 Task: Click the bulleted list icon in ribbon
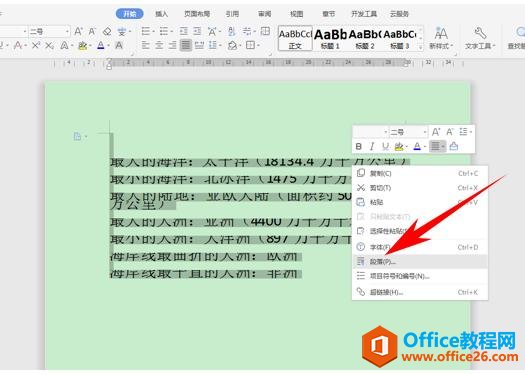tap(146, 32)
